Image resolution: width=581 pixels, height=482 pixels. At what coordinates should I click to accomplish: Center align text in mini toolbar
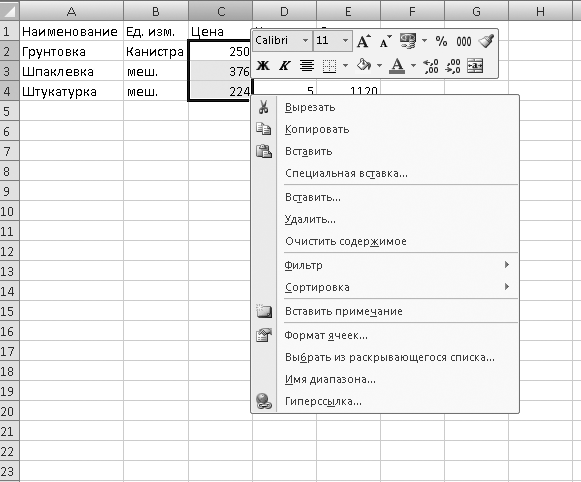tap(307, 66)
